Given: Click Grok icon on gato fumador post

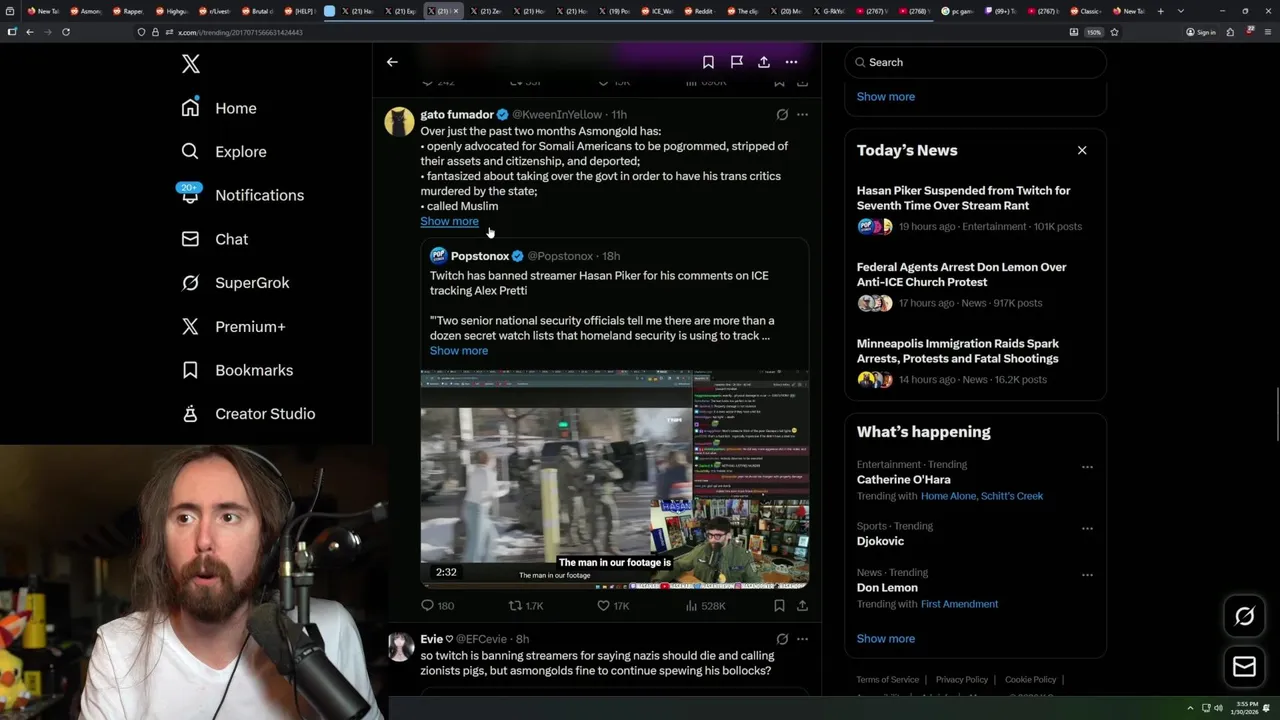Looking at the screenshot, I should pos(782,115).
